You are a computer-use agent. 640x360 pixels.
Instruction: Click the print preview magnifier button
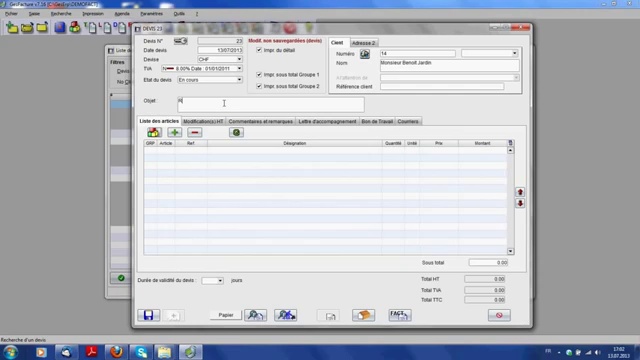coord(256,315)
